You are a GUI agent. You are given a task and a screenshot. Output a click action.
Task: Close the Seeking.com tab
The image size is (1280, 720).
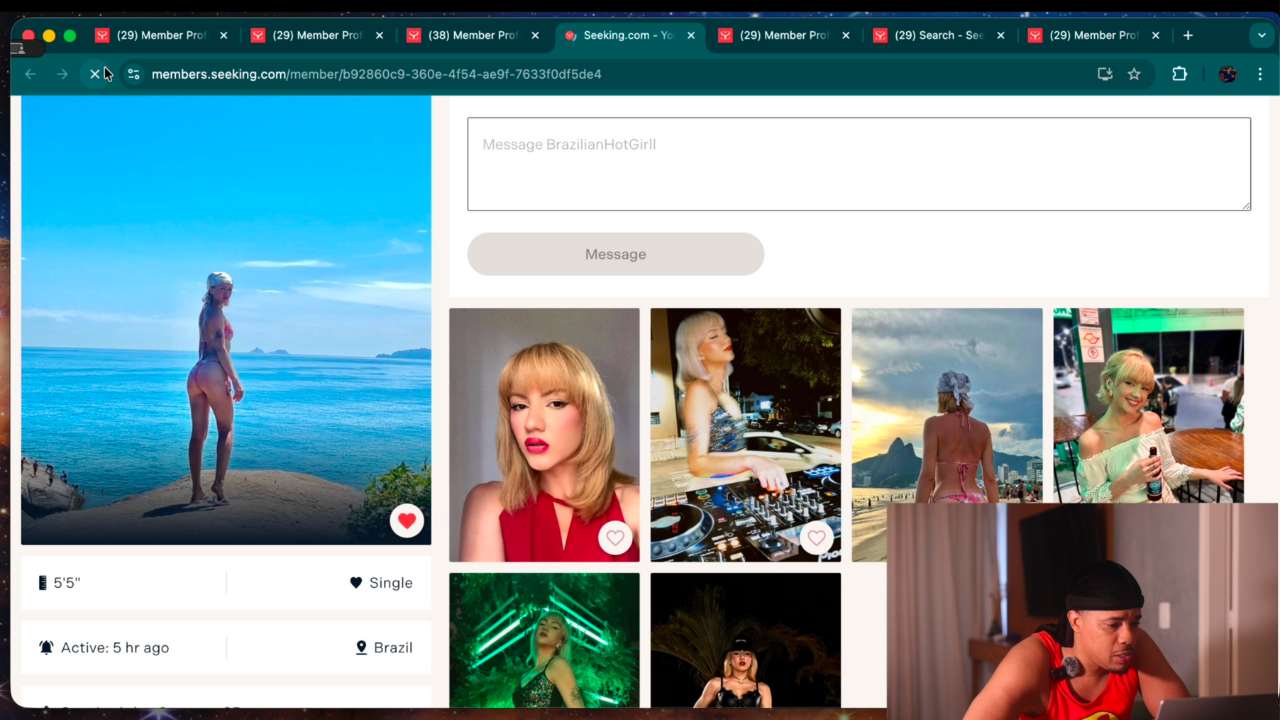[691, 35]
